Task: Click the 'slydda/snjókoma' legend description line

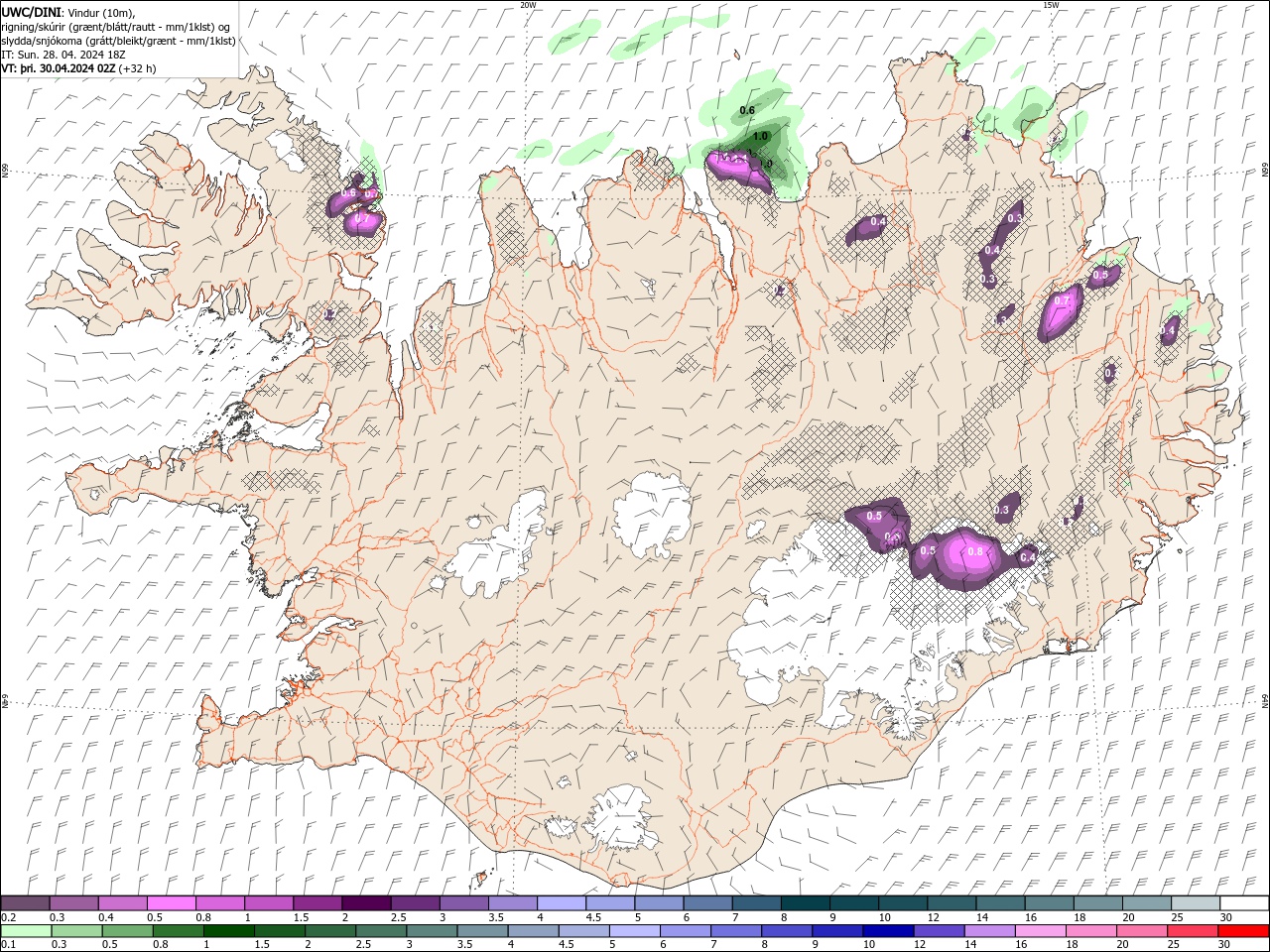Action: (x=118, y=41)
